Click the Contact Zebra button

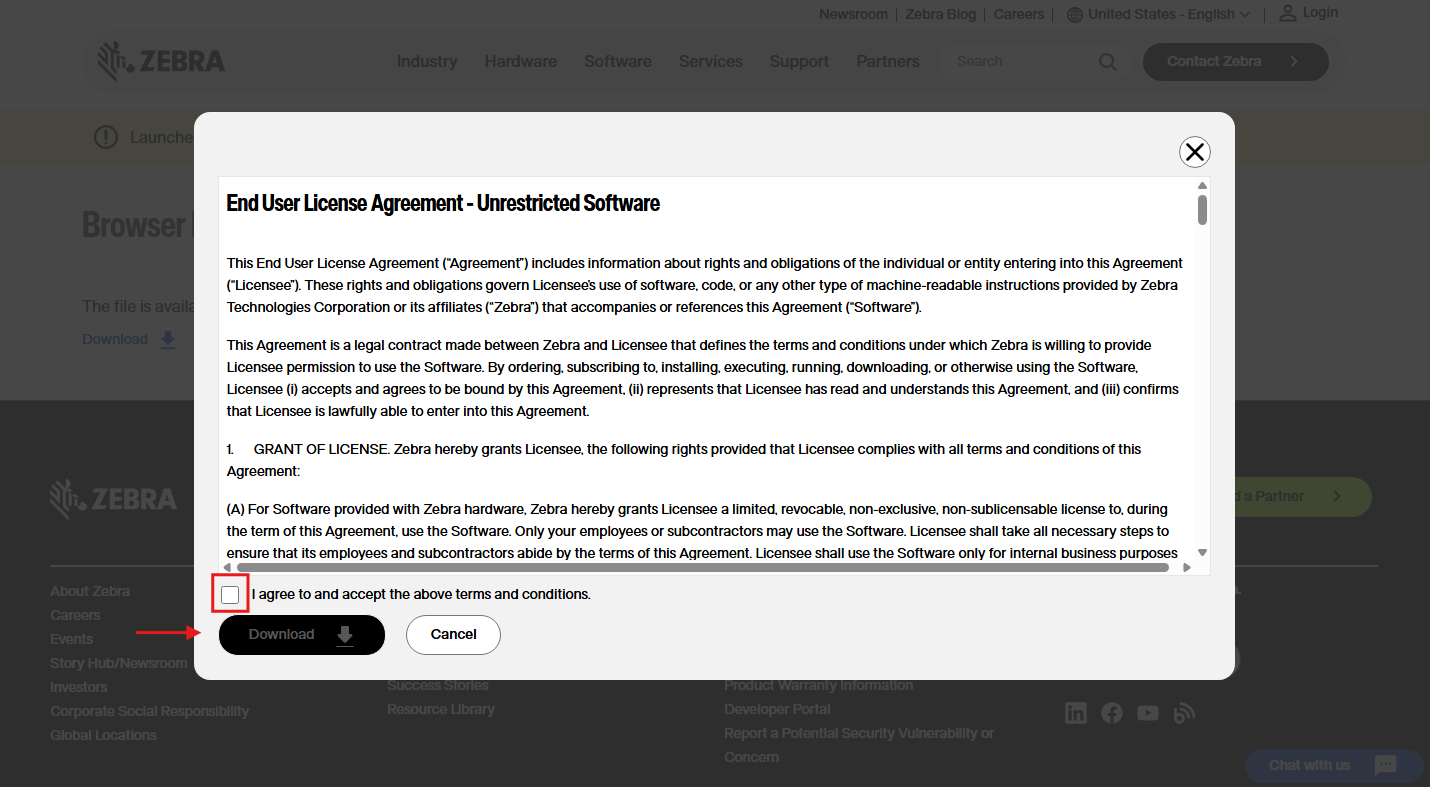click(1235, 62)
